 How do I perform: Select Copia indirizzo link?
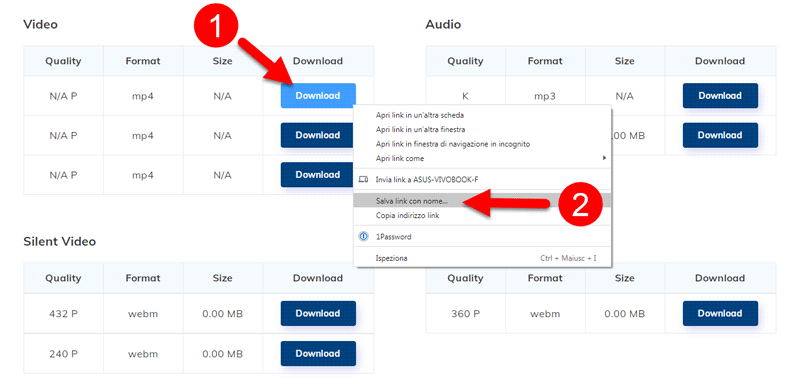click(x=482, y=216)
